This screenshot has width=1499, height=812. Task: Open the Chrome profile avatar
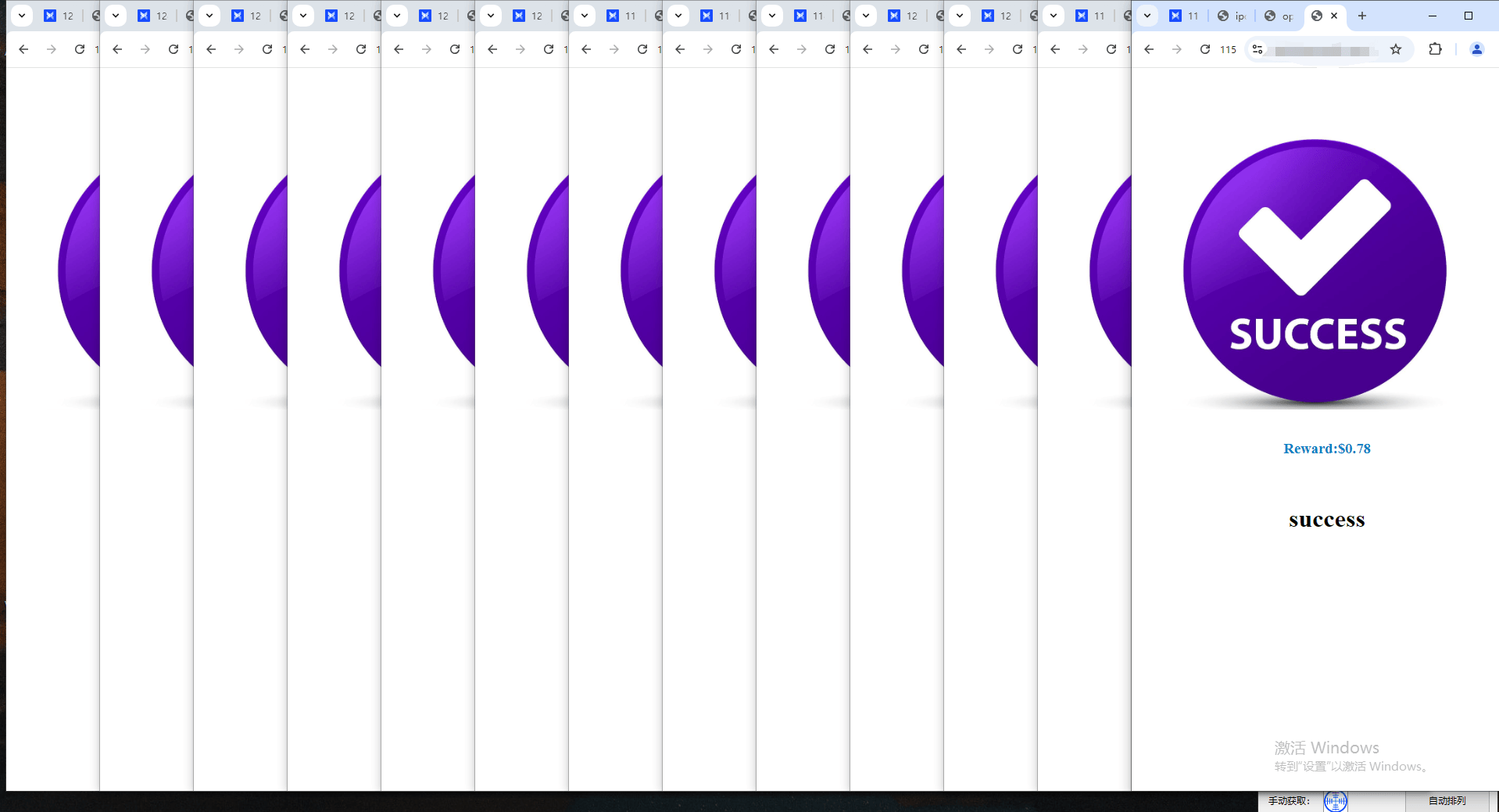pos(1477,49)
